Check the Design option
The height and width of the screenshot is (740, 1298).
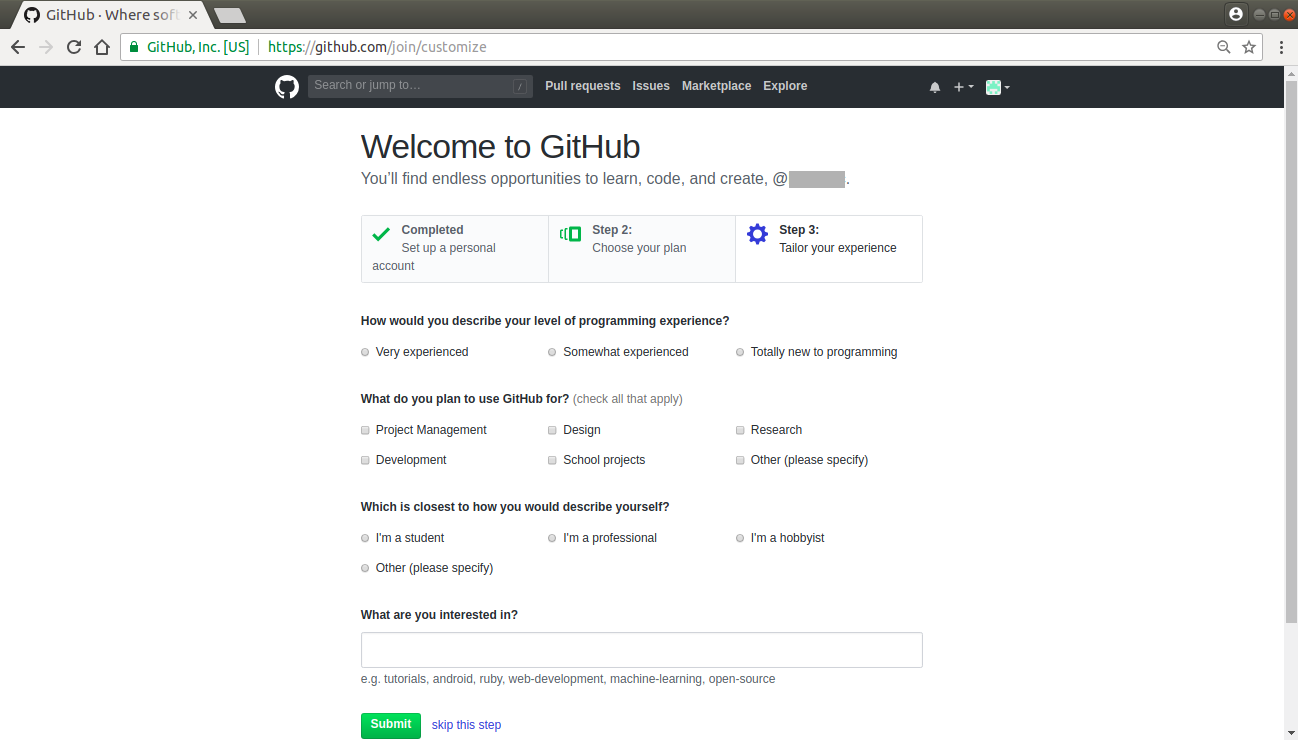(552, 430)
